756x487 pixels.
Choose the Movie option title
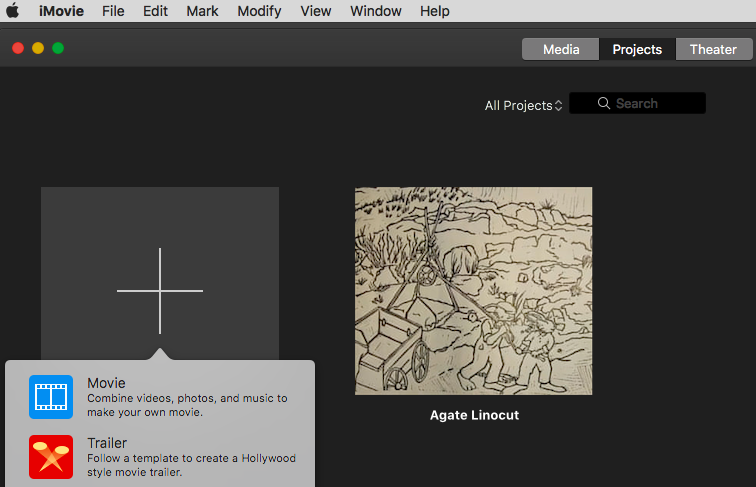pos(106,383)
